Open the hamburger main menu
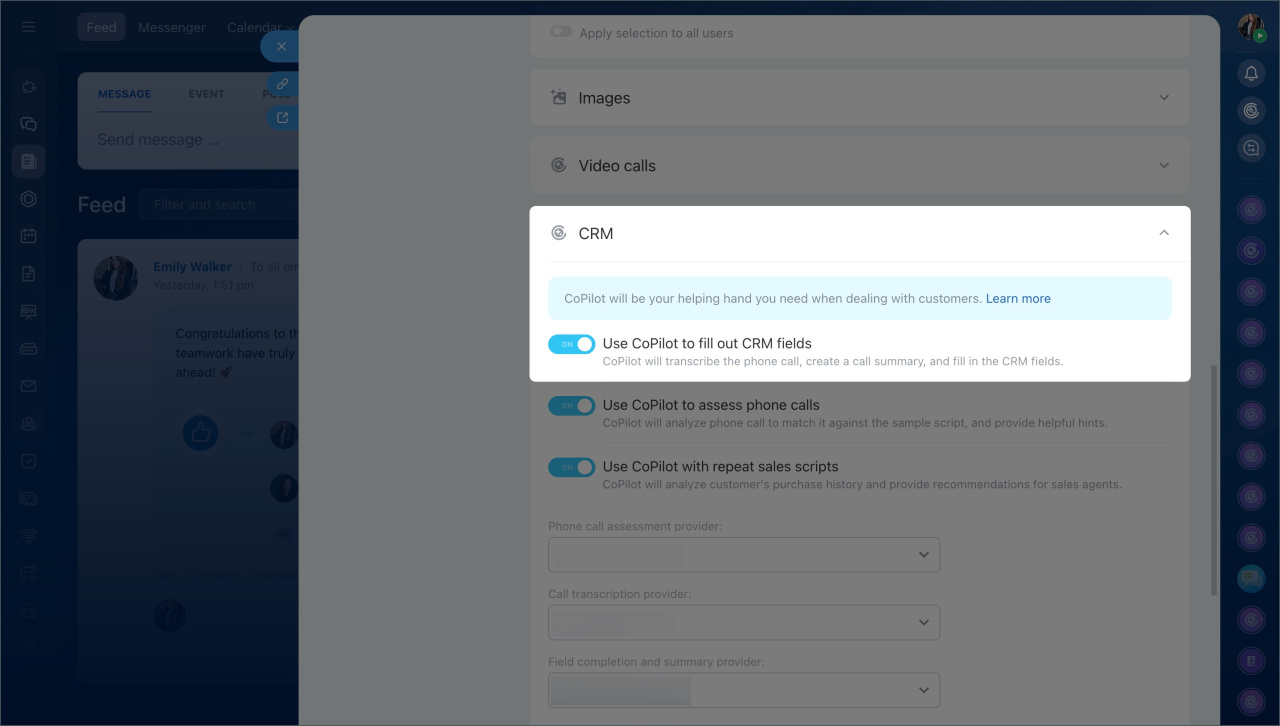Image resolution: width=1280 pixels, height=726 pixels. tap(28, 27)
